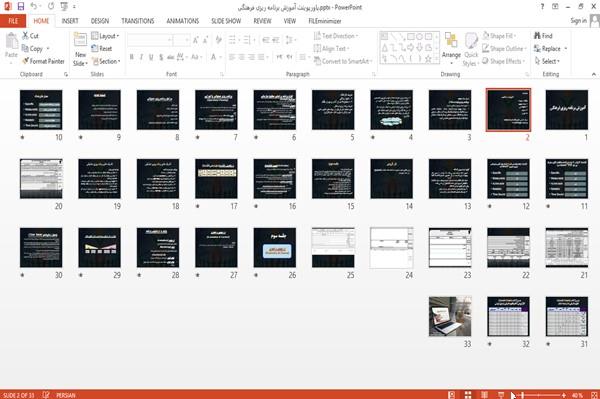Decrease the font size

pos(206,40)
